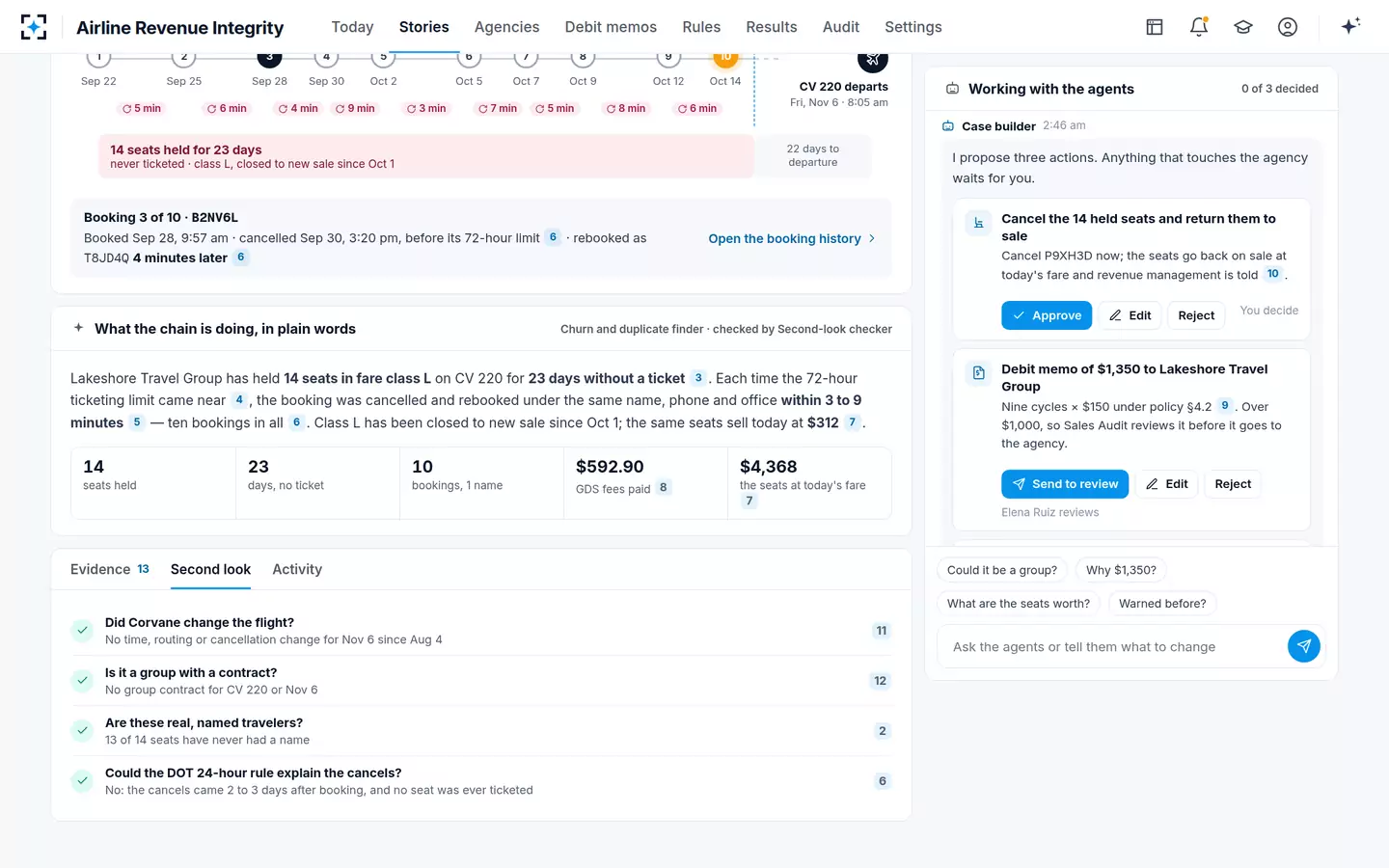
Task: Click the sparkle icon beside What the chain is doing
Action: (x=79, y=328)
